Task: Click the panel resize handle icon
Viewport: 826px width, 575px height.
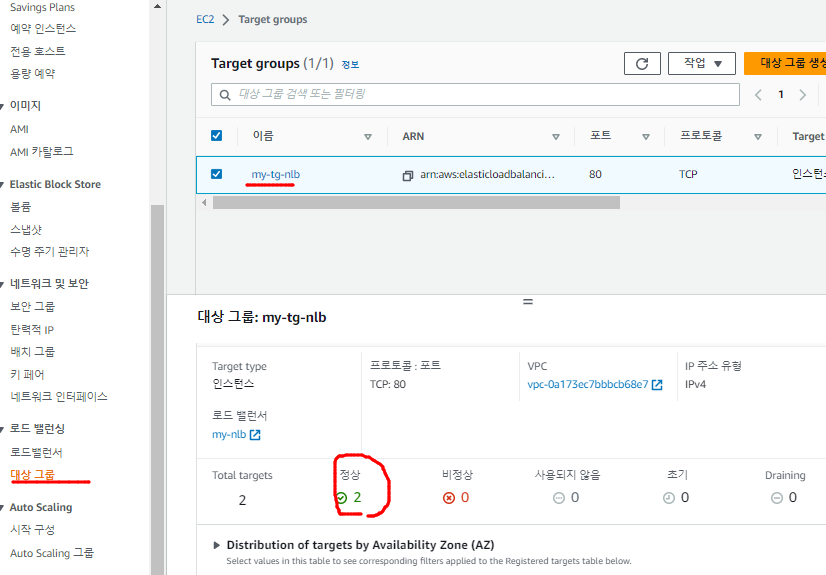Action: click(x=528, y=302)
